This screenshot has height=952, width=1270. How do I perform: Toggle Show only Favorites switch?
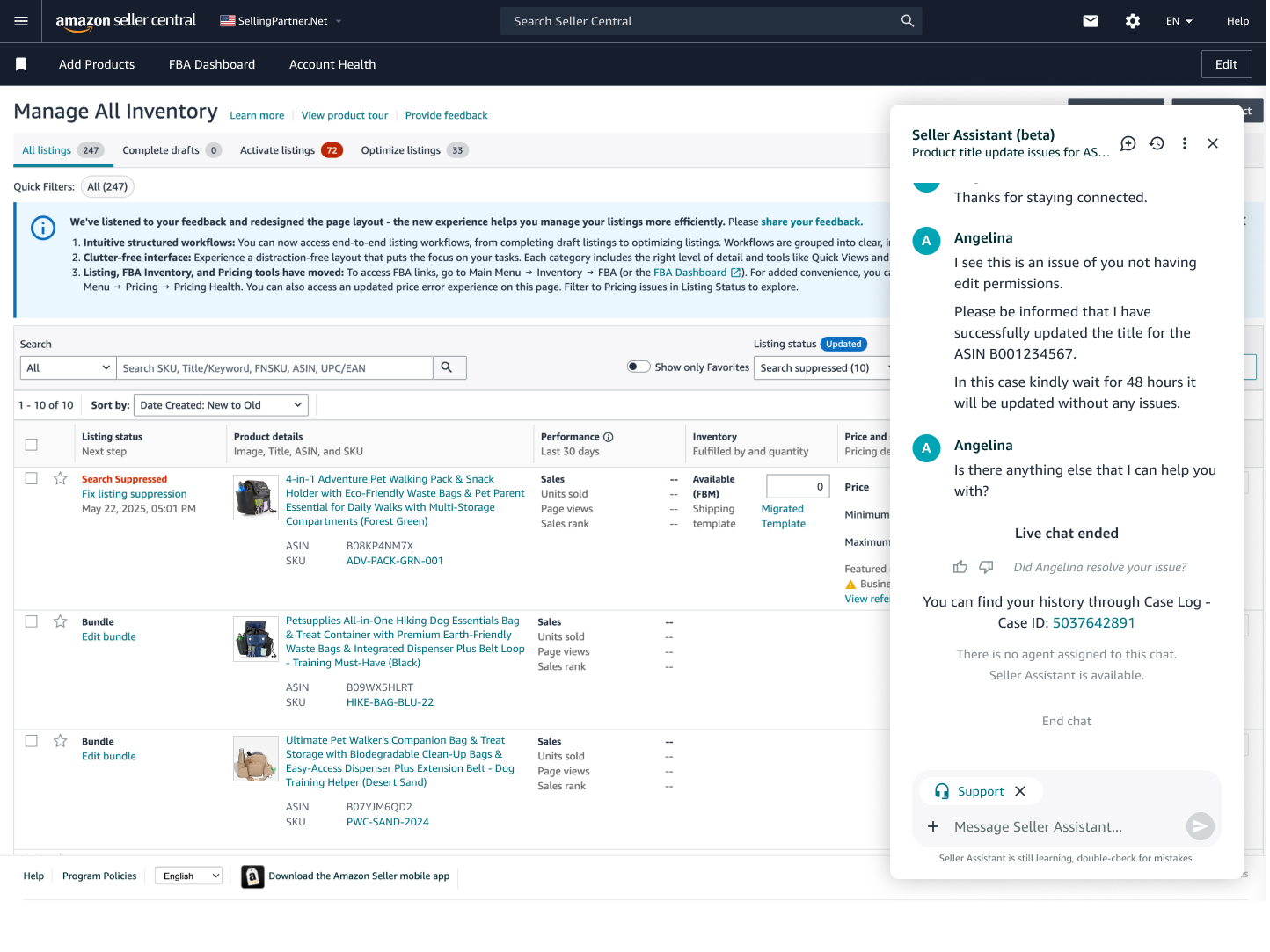(x=639, y=367)
